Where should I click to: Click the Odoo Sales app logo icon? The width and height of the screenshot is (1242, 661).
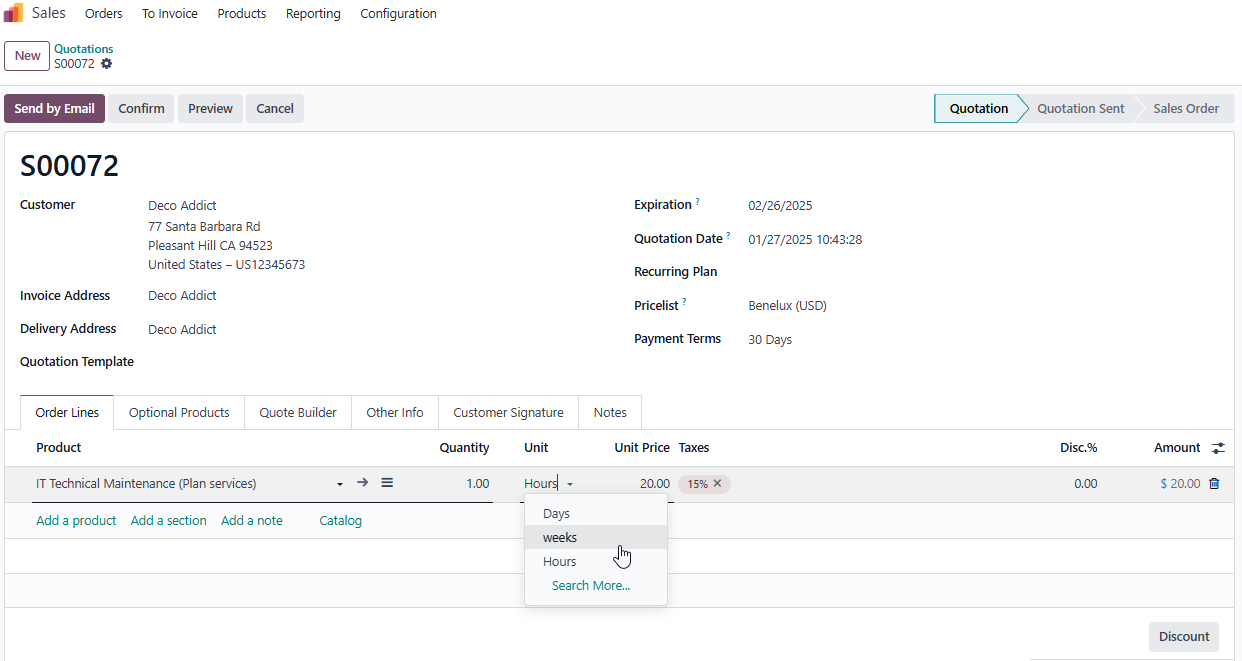pyautogui.click(x=14, y=13)
